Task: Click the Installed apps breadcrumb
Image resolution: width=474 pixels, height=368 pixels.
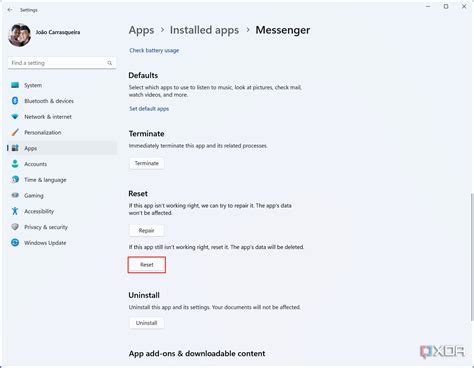Action: pyautogui.click(x=204, y=30)
